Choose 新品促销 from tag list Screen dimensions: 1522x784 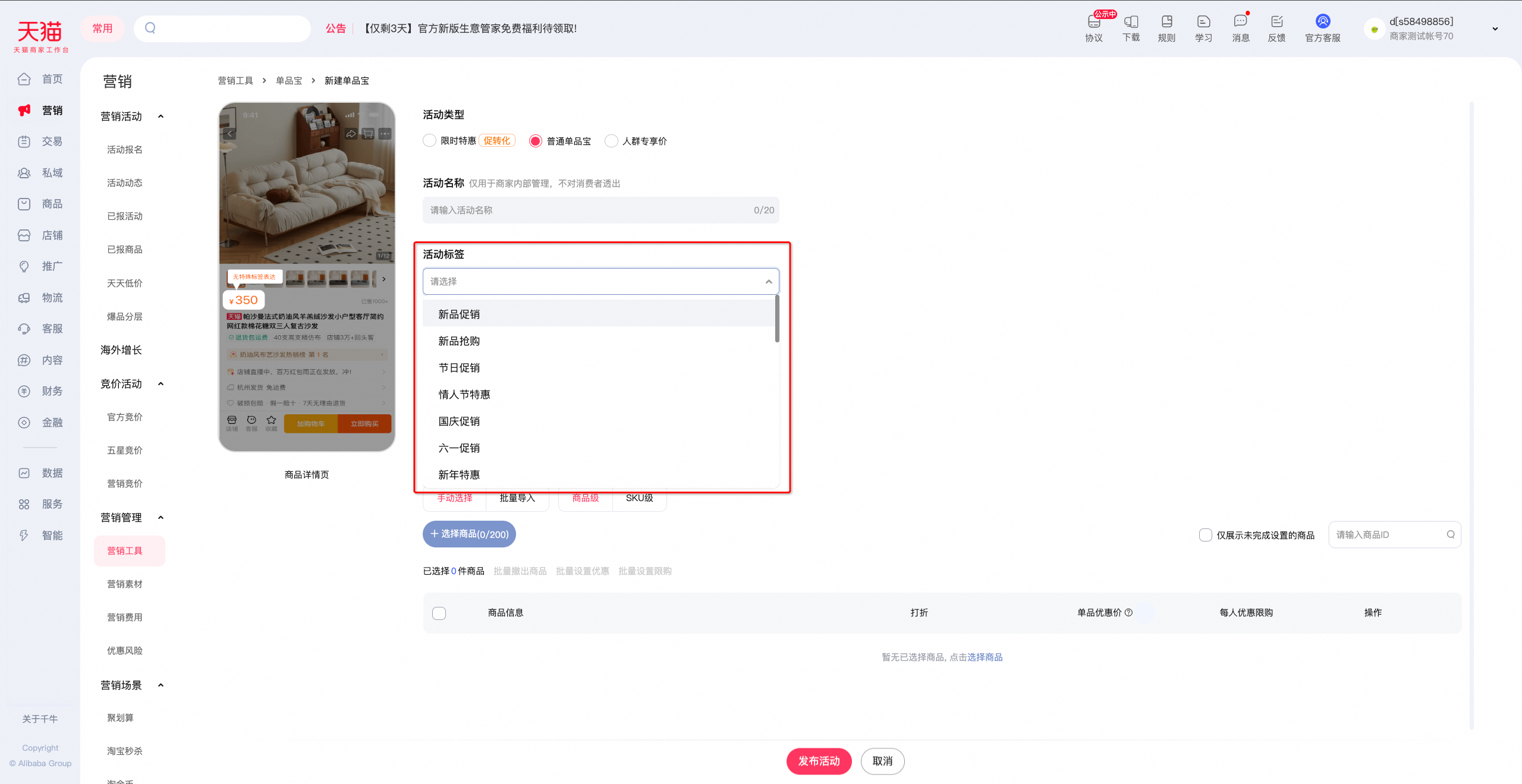[x=599, y=314]
